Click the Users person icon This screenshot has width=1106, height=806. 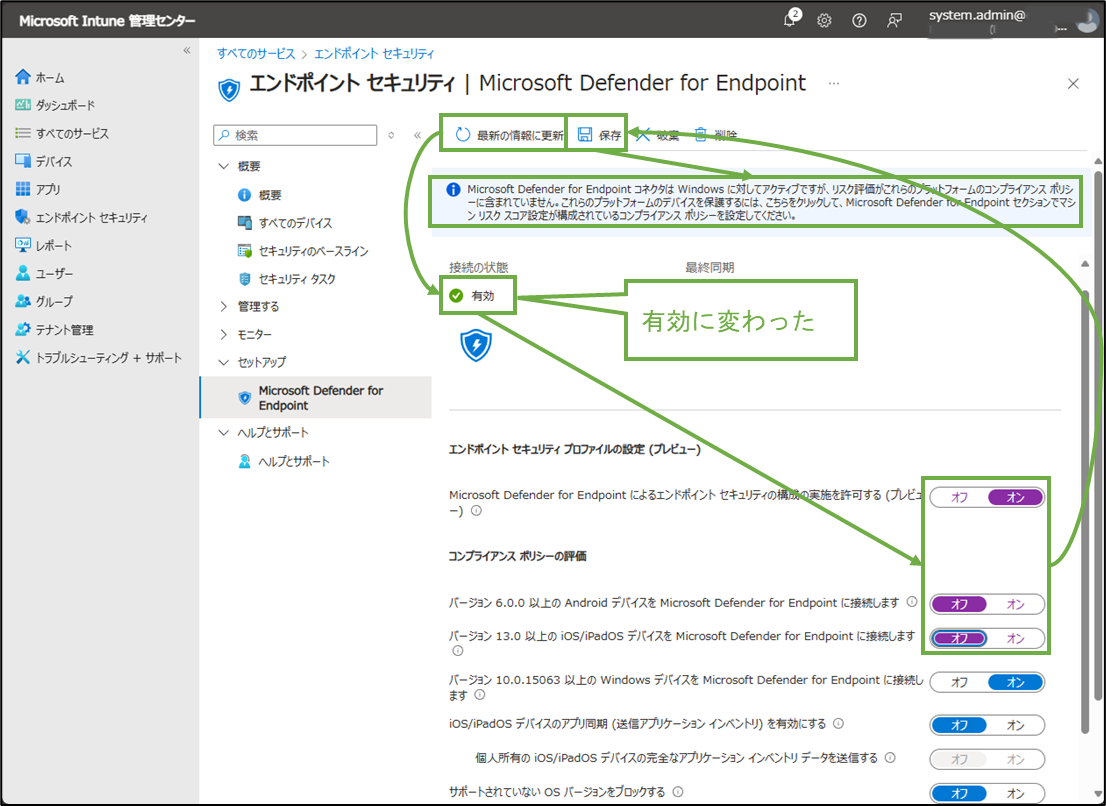click(23, 273)
